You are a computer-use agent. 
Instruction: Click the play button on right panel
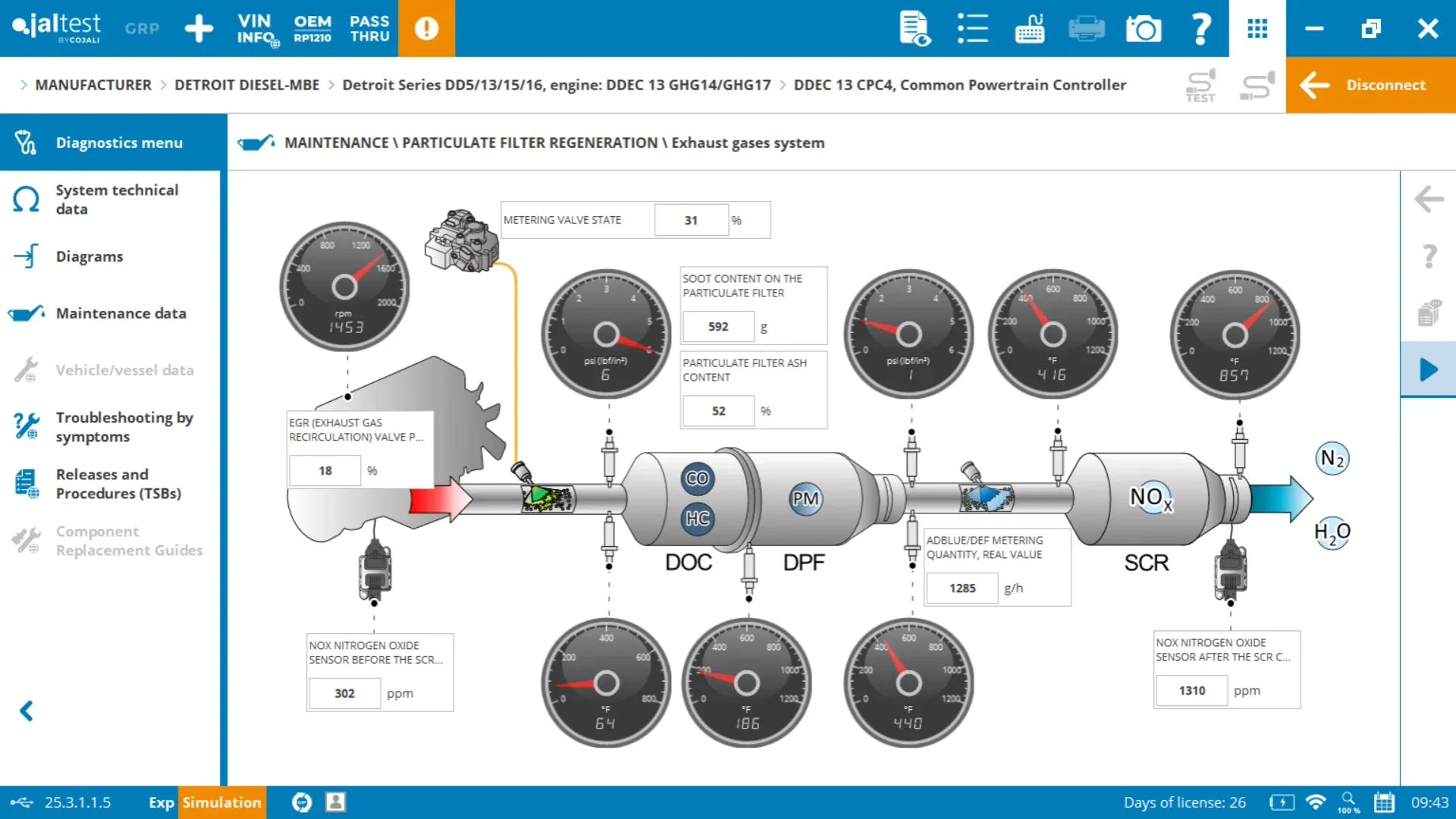tap(1429, 369)
